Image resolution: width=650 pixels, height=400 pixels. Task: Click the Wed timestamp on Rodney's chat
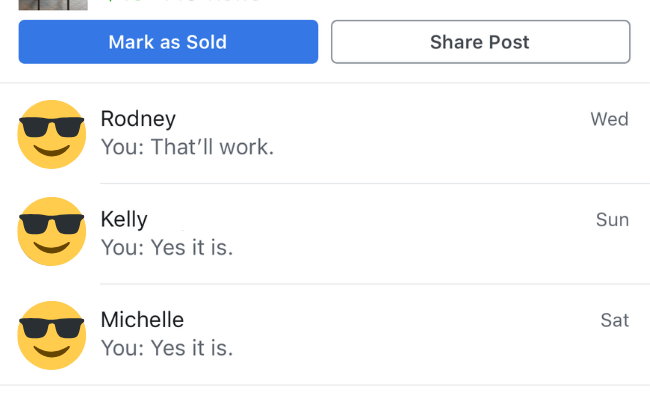pyautogui.click(x=609, y=120)
